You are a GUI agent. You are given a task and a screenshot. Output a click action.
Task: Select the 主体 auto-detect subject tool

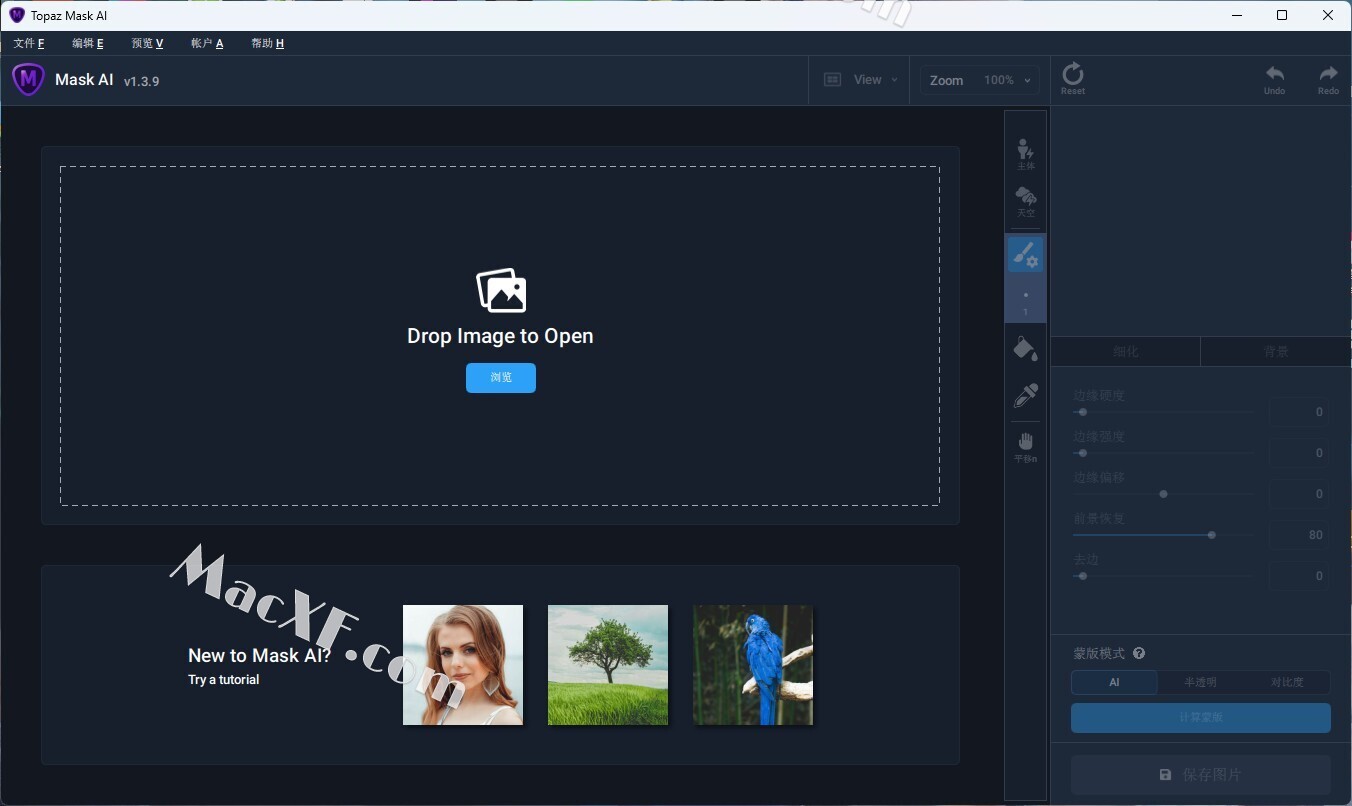click(1025, 154)
